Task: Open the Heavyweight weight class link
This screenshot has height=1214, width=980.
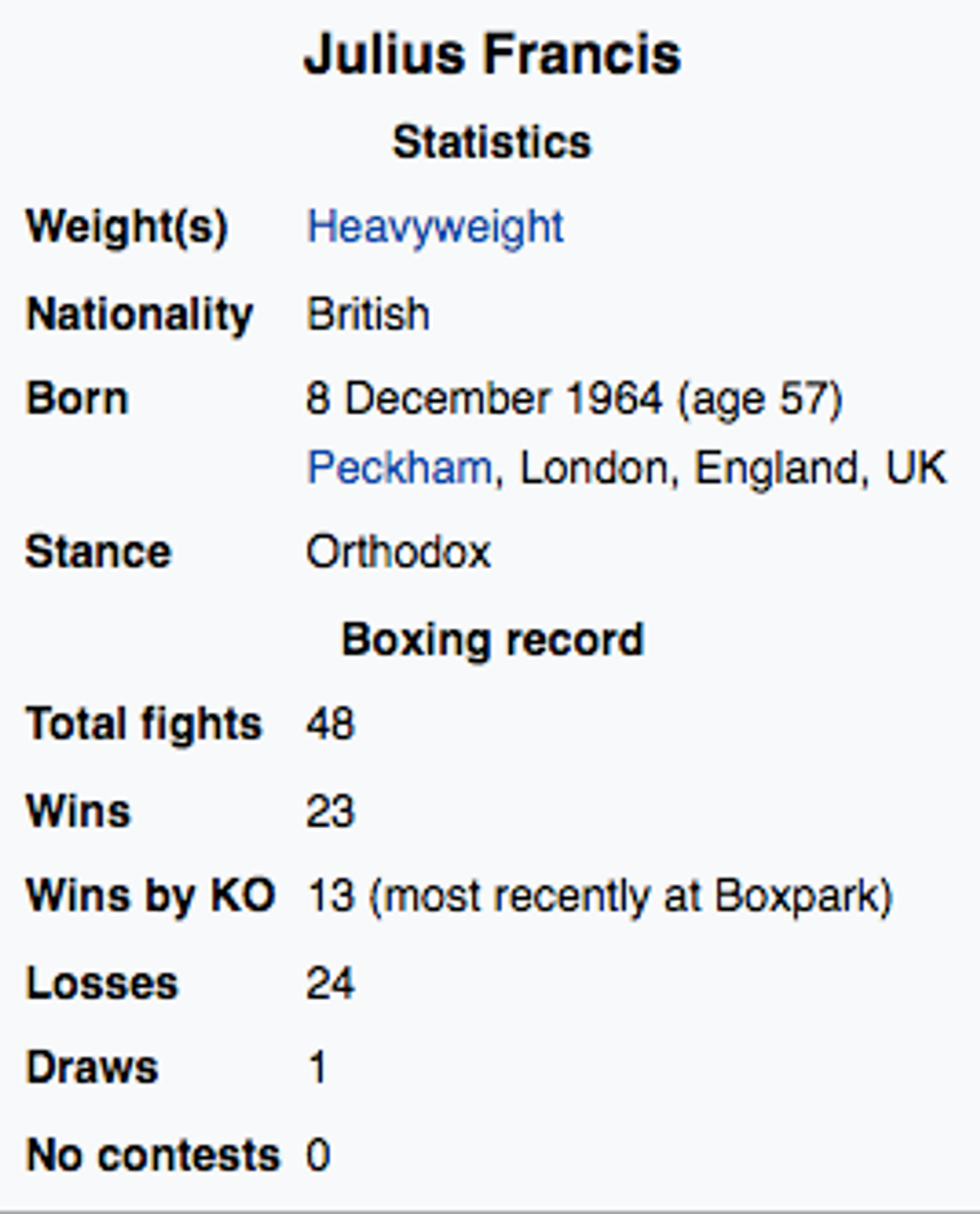Action: click(435, 227)
